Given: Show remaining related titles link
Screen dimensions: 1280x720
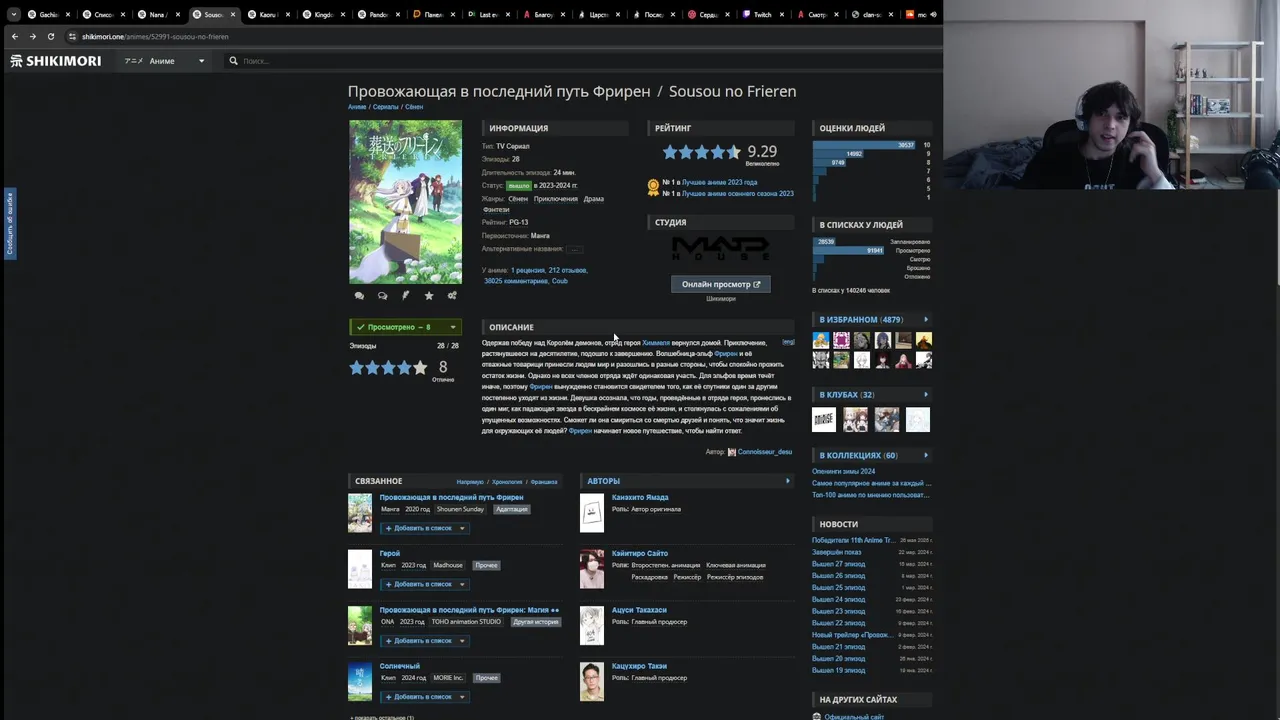Looking at the screenshot, I should tap(382, 717).
